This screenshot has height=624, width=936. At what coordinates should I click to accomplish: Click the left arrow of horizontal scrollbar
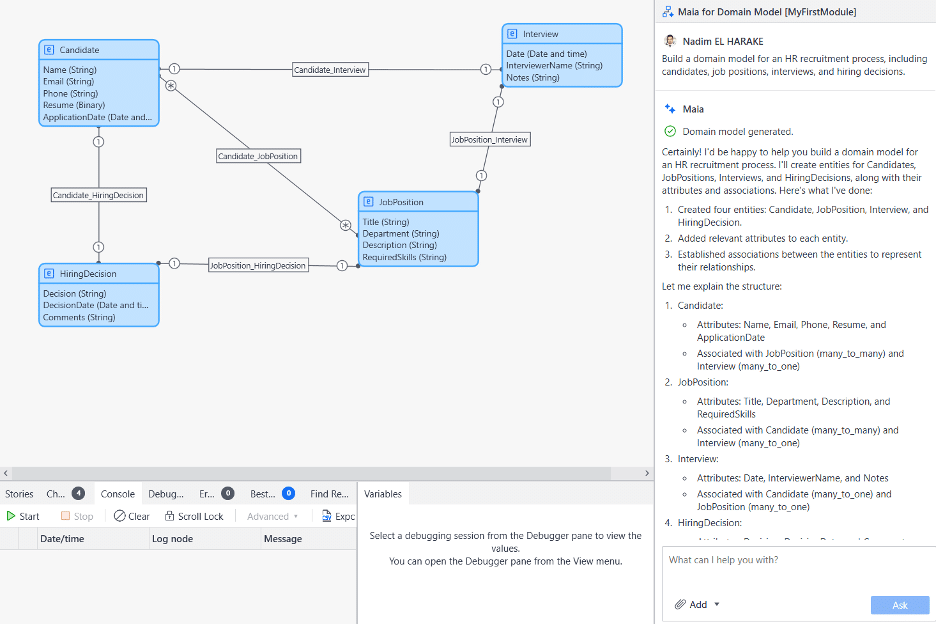point(5,473)
